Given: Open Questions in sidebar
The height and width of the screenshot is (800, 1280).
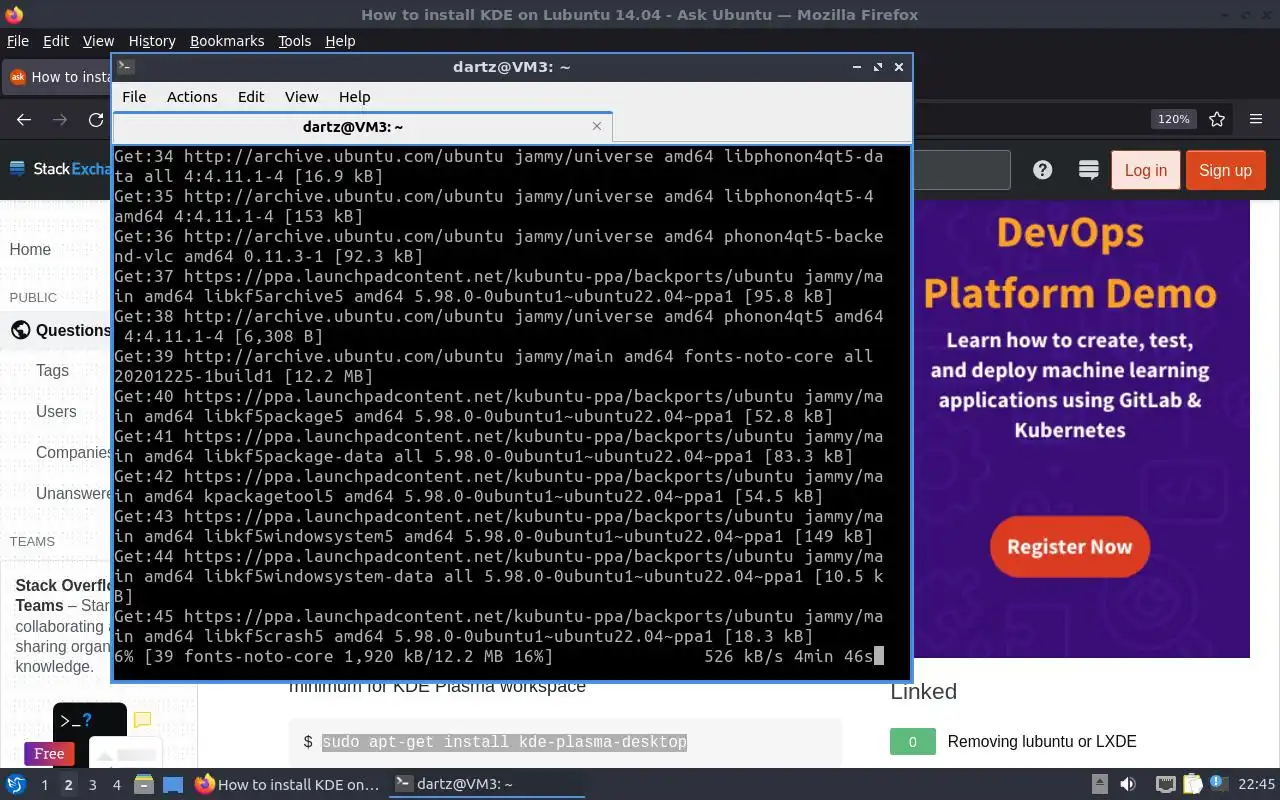Looking at the screenshot, I should pyautogui.click(x=72, y=330).
